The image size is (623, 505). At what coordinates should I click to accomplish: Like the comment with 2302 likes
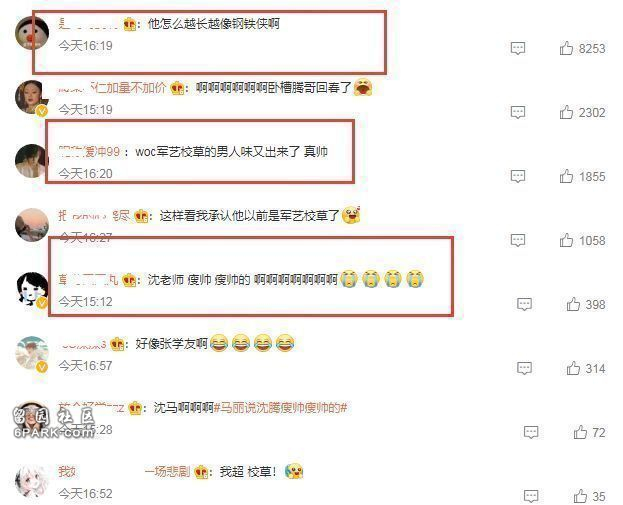click(566, 112)
